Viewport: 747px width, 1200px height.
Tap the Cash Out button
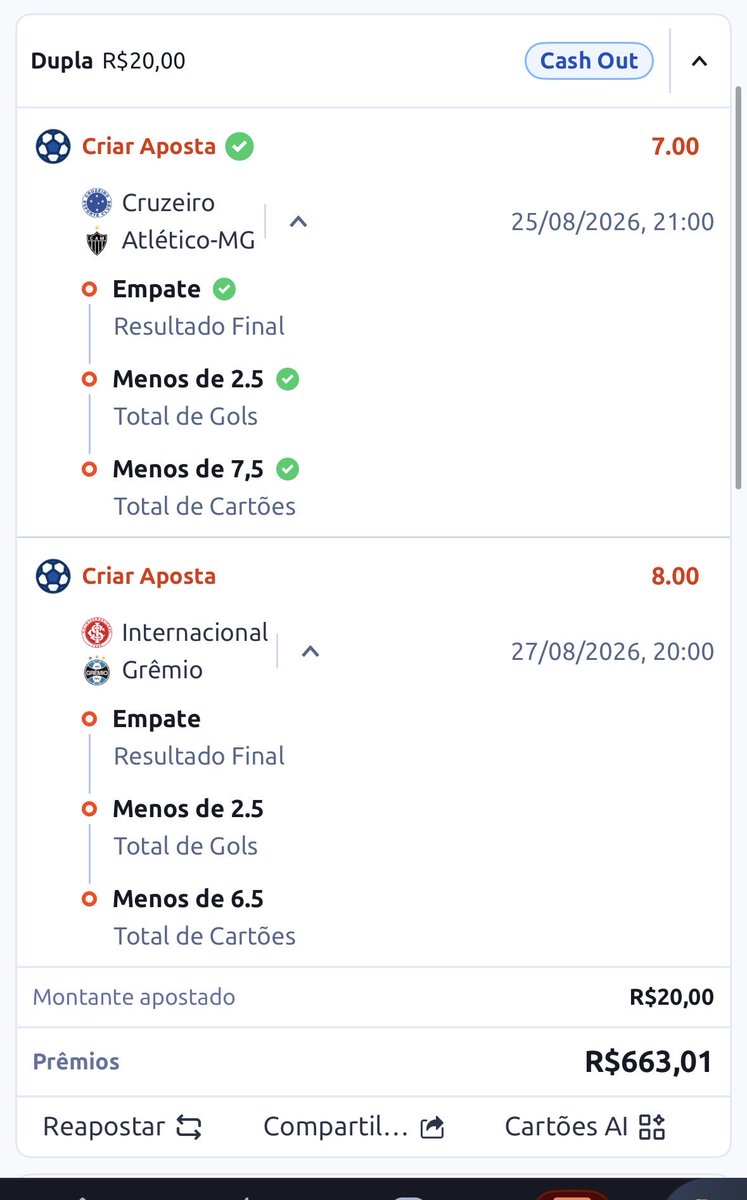(589, 61)
